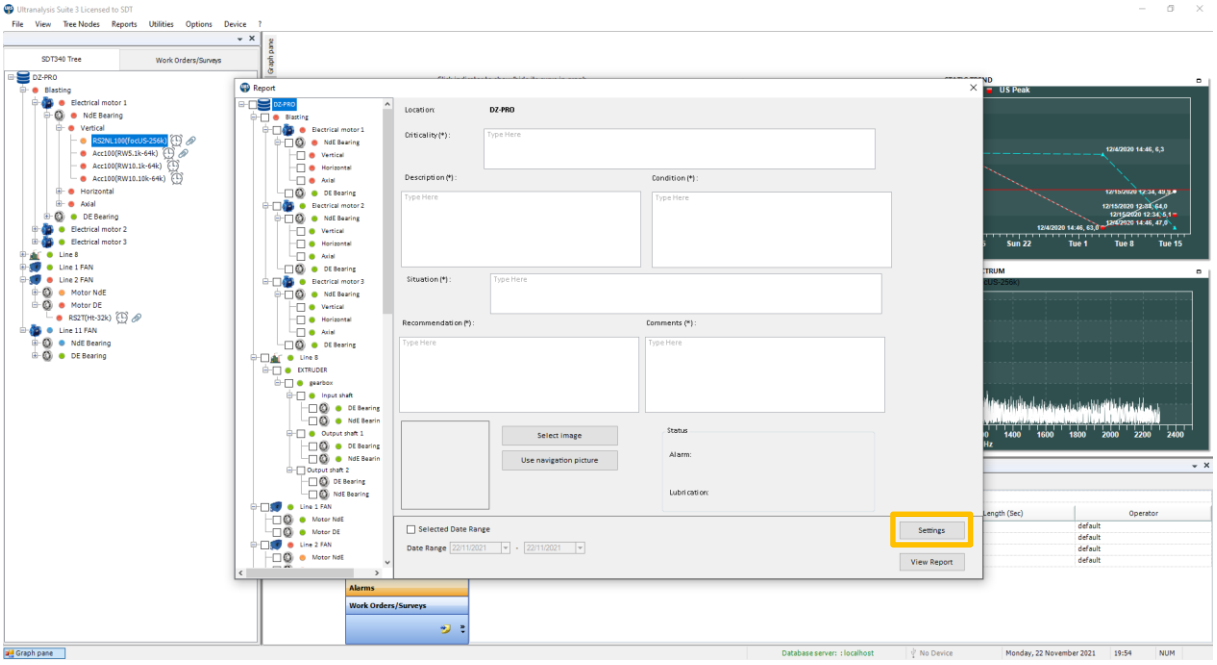Open the Tree Nodes menu

click(x=81, y=24)
